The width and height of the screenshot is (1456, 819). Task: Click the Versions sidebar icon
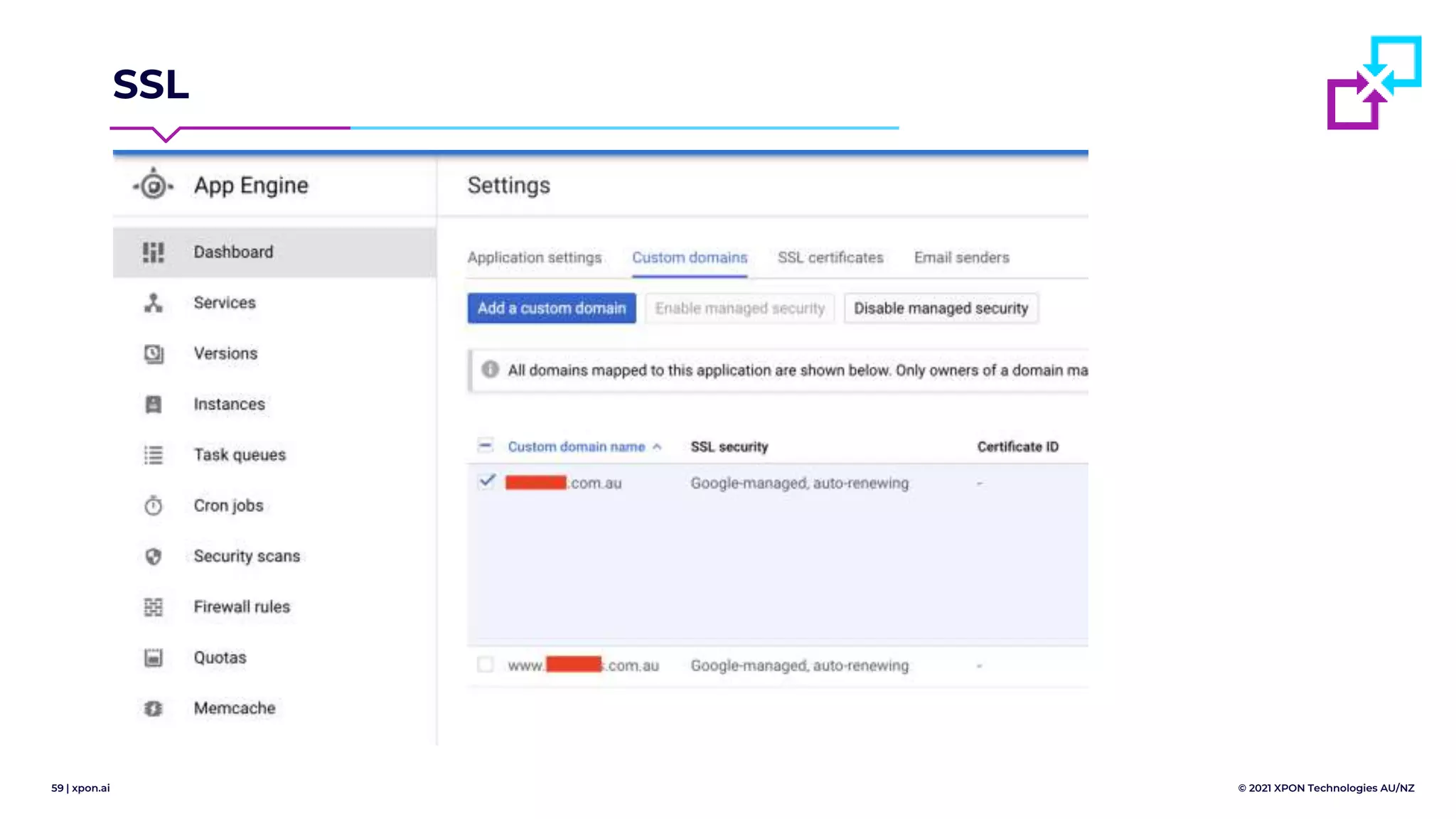tap(154, 353)
